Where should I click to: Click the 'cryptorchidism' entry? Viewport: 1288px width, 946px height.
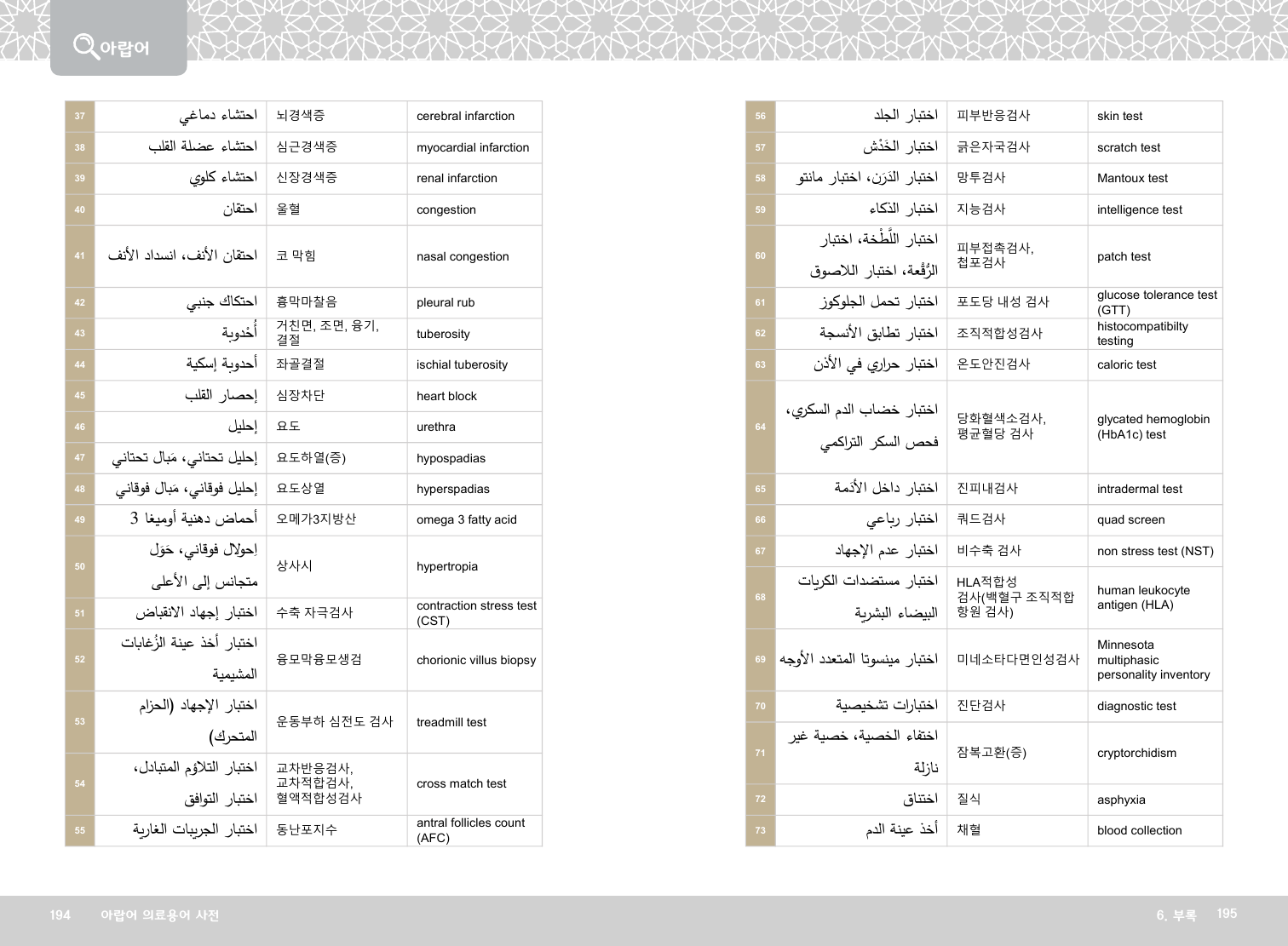[1136, 753]
